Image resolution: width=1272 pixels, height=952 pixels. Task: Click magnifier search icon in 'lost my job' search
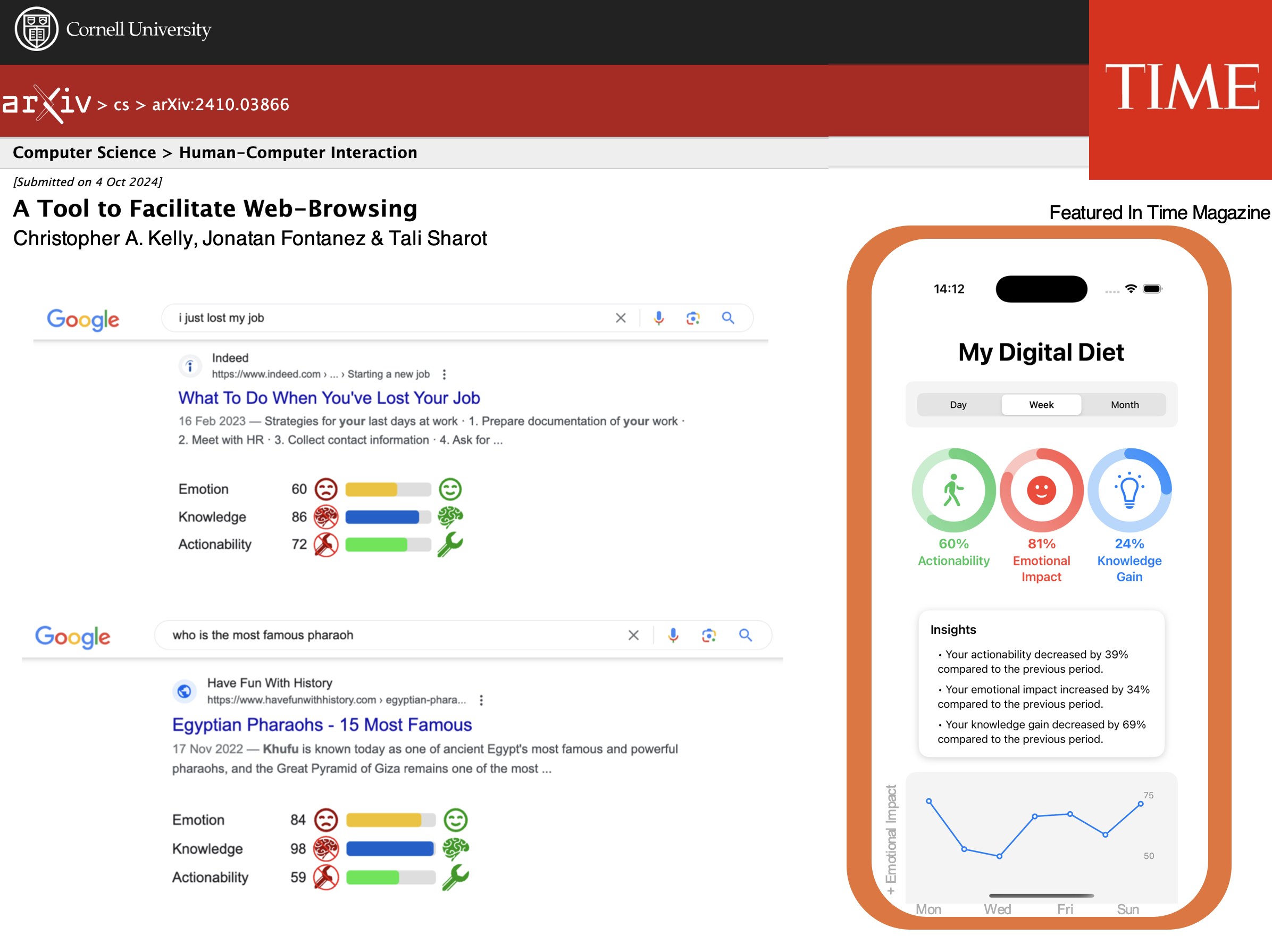[x=728, y=318]
